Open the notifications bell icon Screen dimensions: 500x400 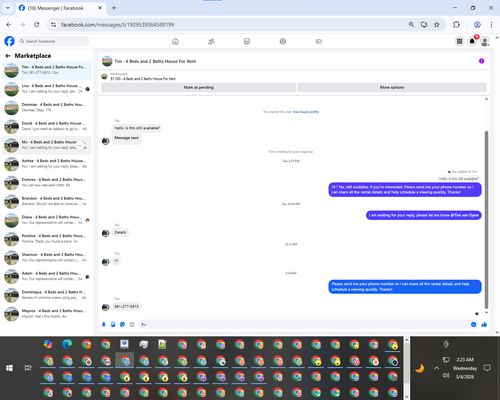(472, 41)
